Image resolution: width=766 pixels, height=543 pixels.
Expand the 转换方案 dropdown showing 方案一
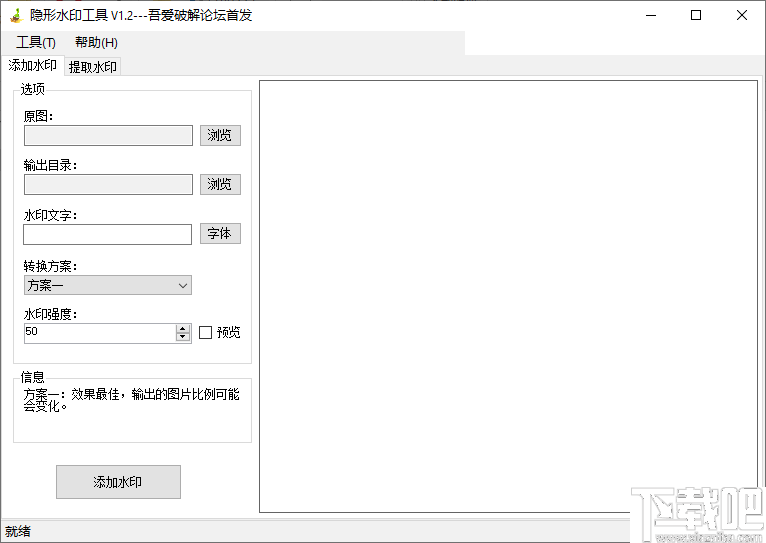click(108, 285)
